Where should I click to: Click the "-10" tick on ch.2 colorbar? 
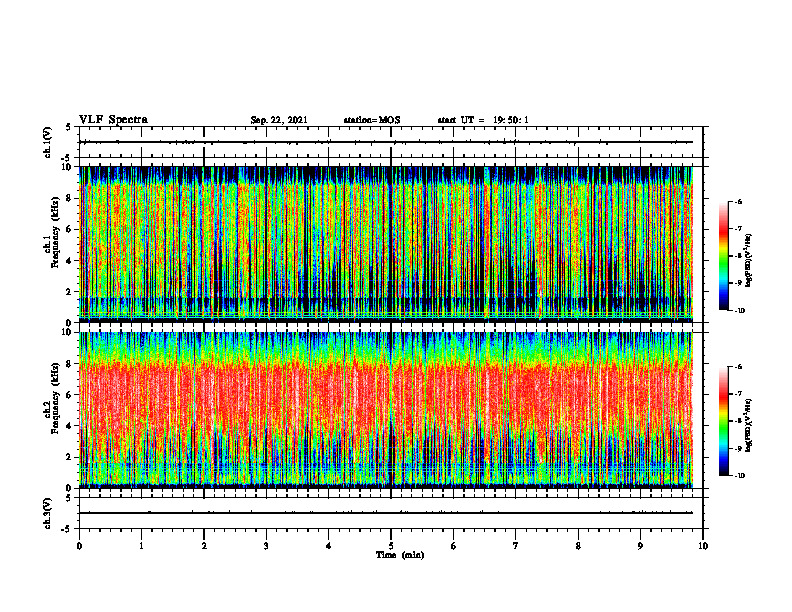tap(740, 476)
